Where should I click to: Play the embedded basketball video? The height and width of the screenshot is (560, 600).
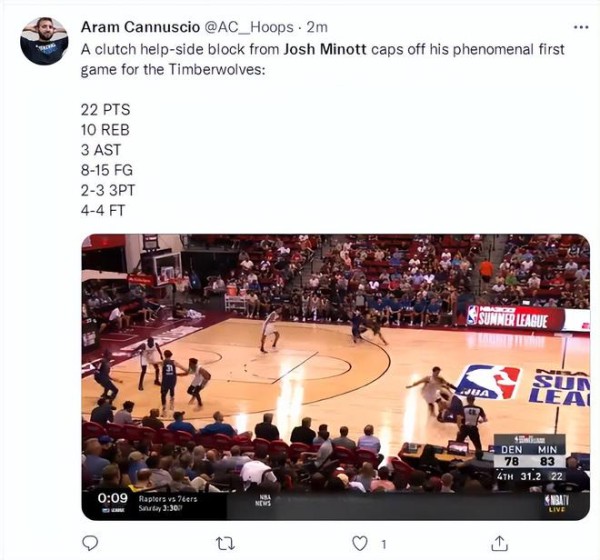(x=336, y=377)
